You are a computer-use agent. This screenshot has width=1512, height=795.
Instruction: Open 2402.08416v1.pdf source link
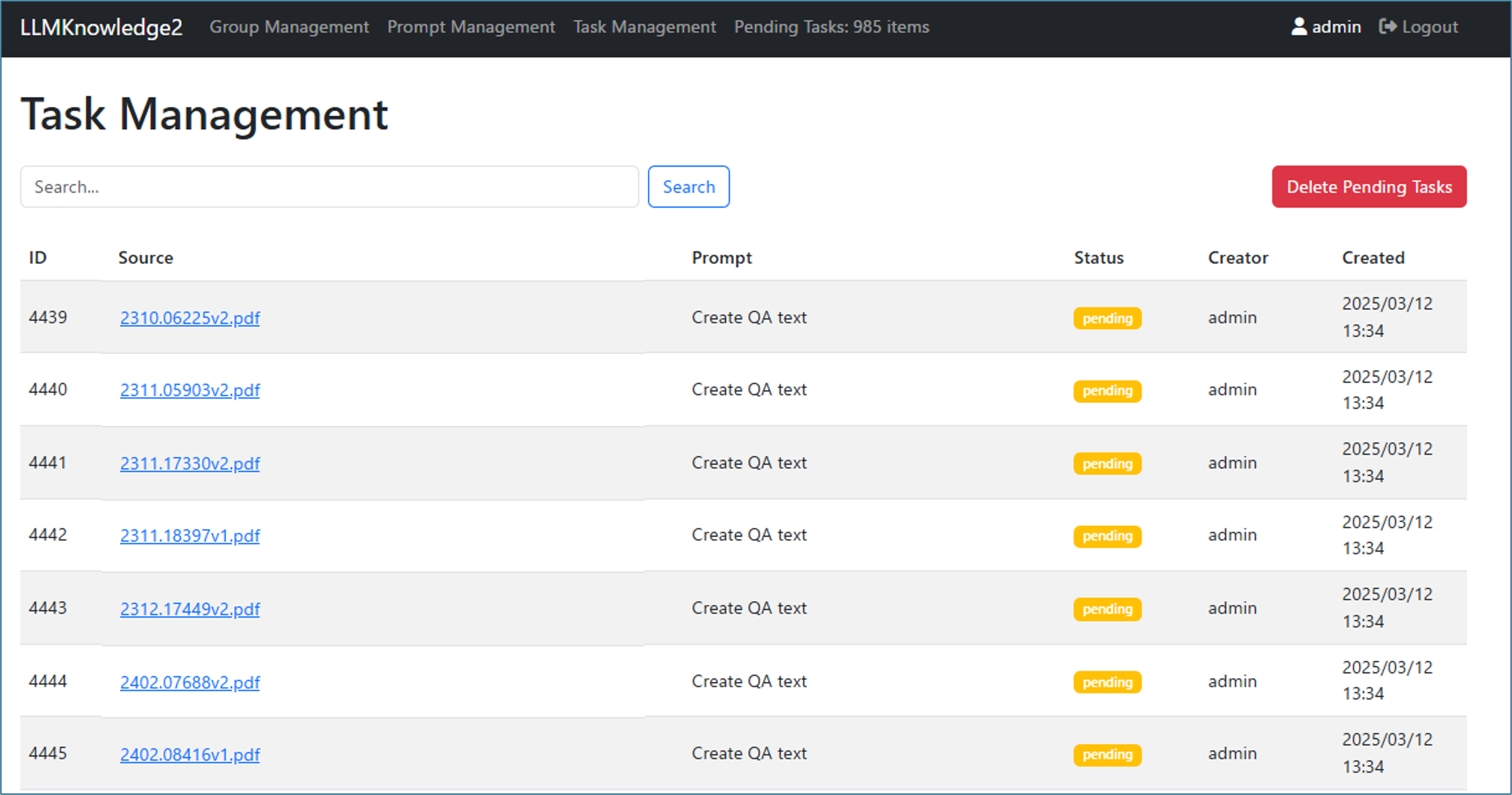(x=189, y=754)
